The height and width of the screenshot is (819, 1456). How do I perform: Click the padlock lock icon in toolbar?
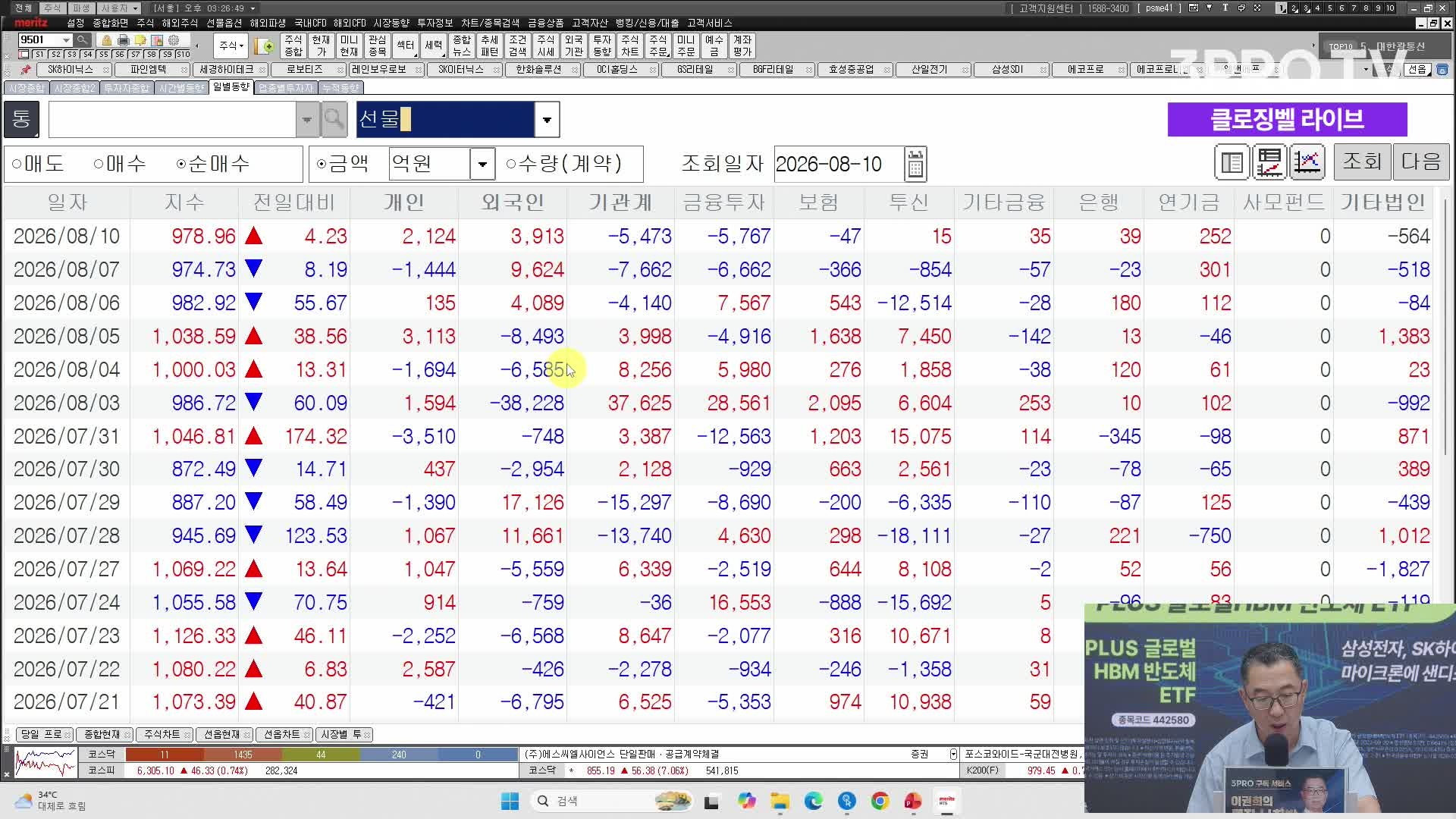107,40
